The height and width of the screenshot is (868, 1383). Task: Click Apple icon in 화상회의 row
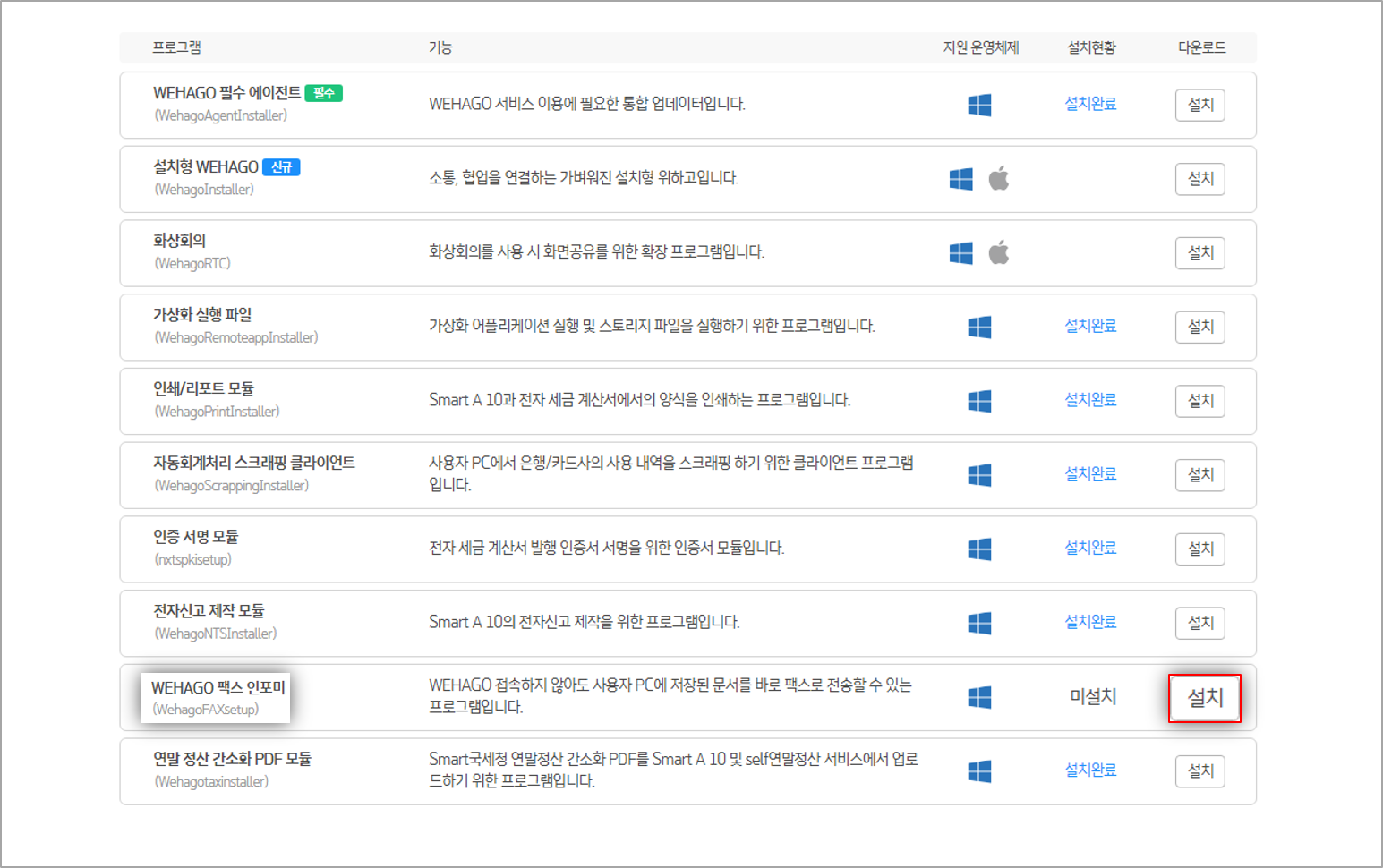[x=999, y=253]
